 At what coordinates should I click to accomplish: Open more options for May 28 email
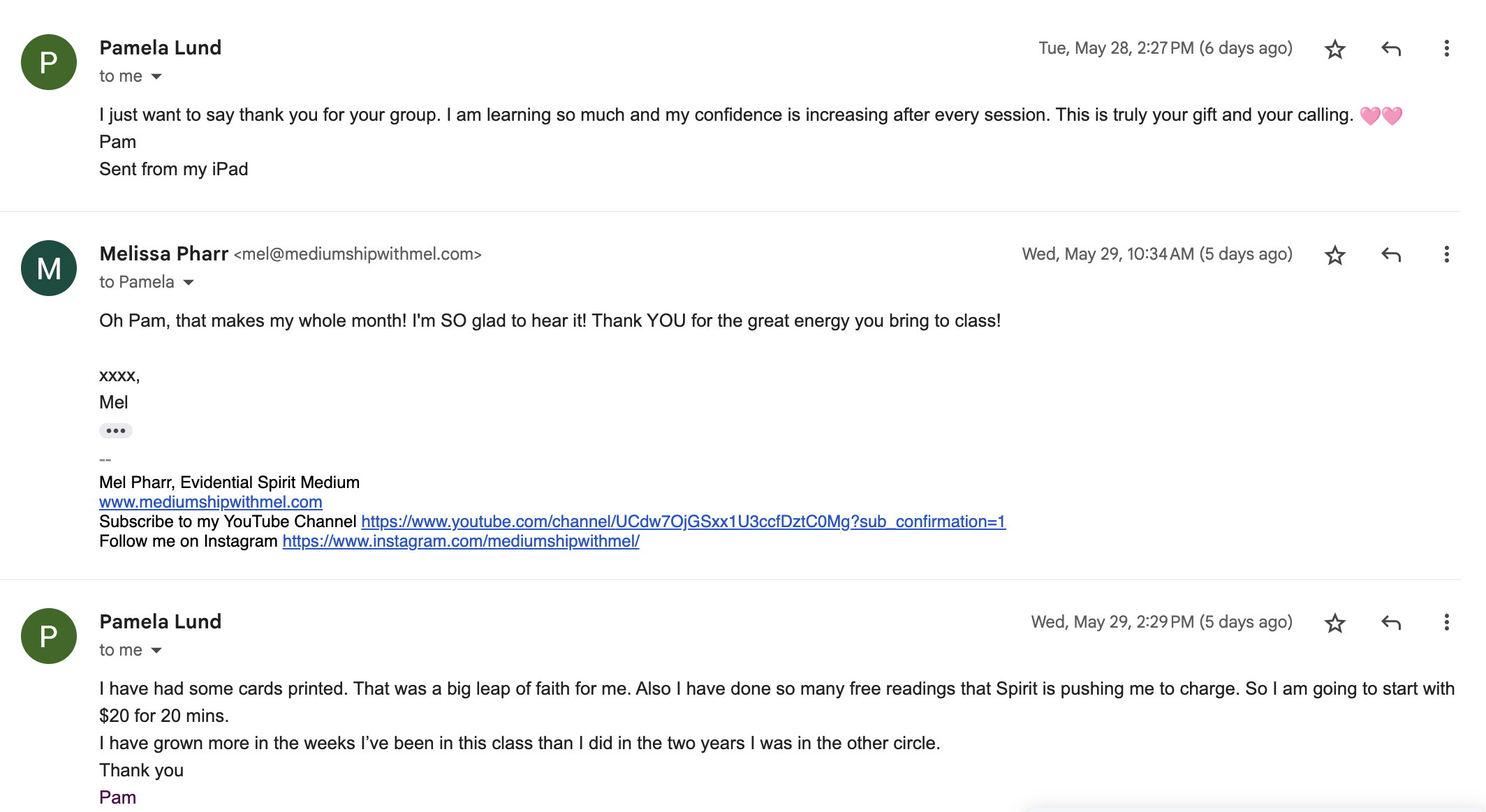click(1446, 48)
